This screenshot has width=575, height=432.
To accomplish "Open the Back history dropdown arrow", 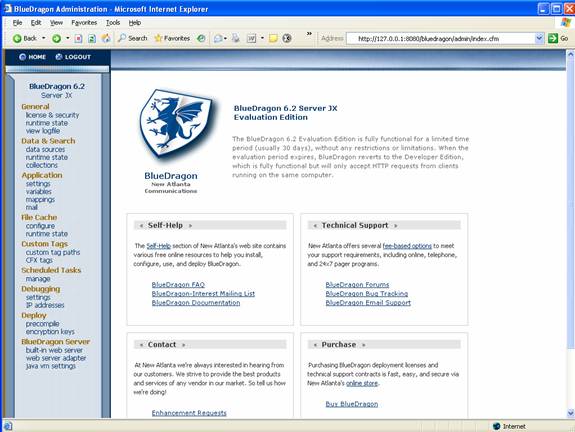I will tap(44, 38).
